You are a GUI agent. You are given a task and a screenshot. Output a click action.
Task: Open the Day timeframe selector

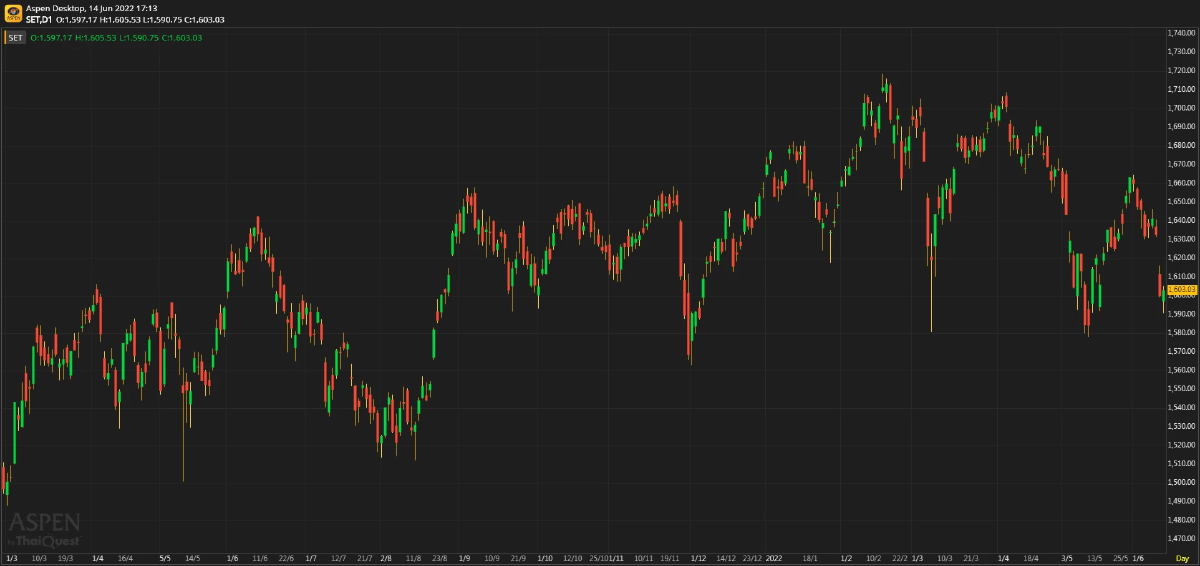(1182, 558)
